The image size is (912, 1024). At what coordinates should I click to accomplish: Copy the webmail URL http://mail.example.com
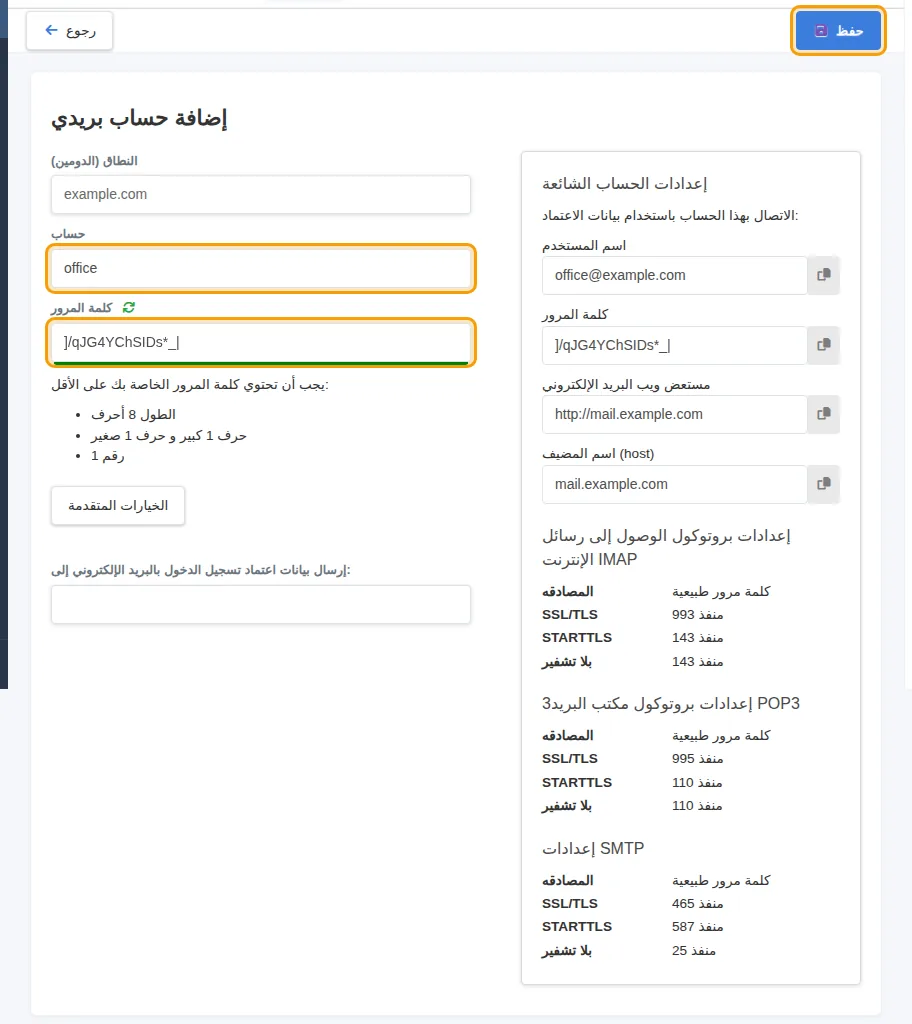(x=824, y=414)
